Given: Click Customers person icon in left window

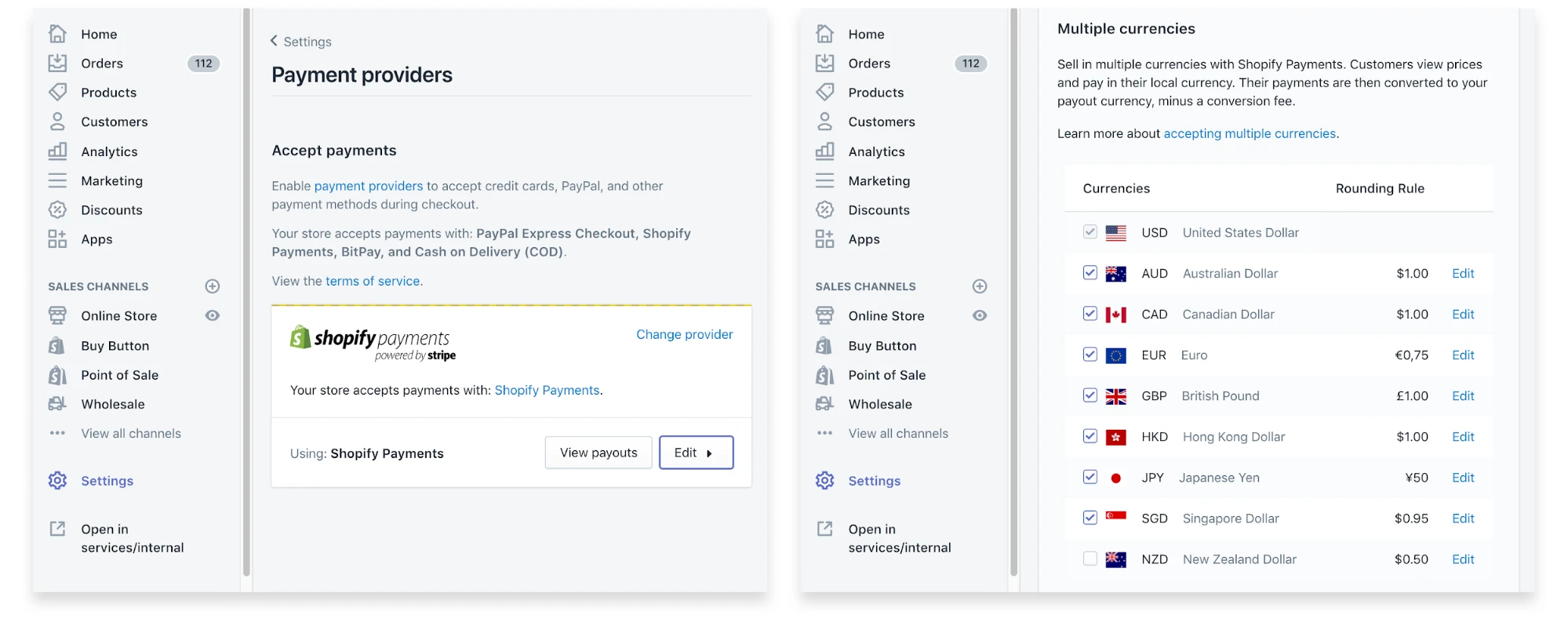Looking at the screenshot, I should (57, 122).
